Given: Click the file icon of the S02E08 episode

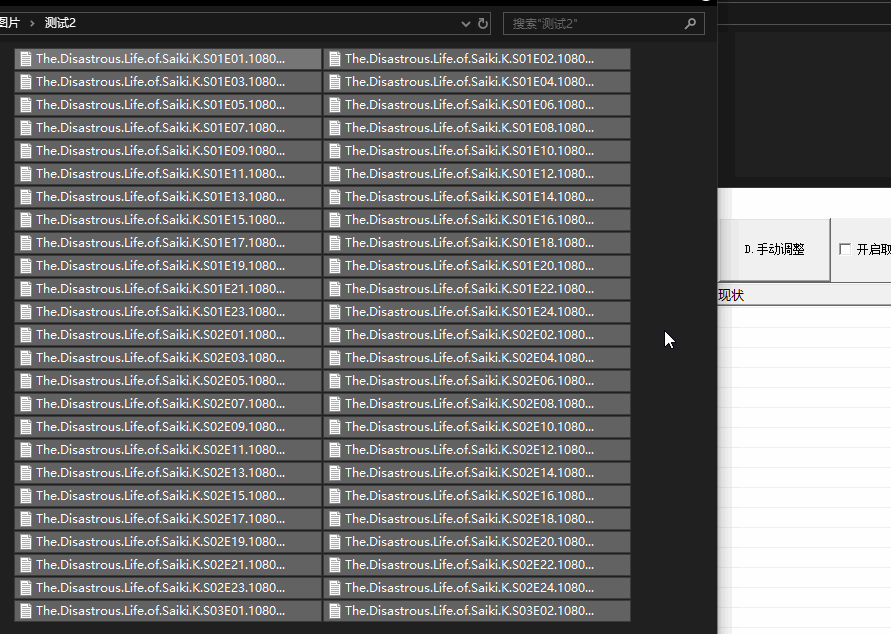Looking at the screenshot, I should [335, 404].
